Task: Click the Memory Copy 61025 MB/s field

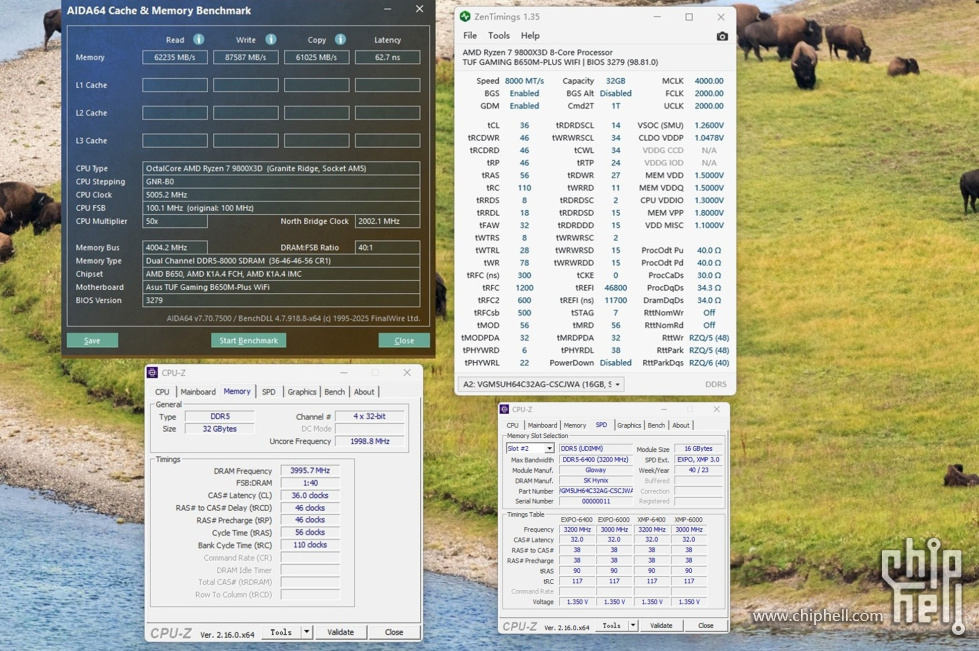Action: pyautogui.click(x=317, y=57)
